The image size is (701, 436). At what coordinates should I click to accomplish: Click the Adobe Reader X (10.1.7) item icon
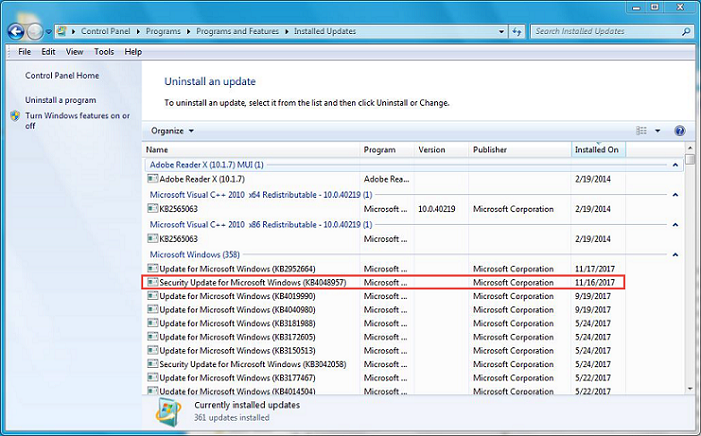click(x=152, y=179)
